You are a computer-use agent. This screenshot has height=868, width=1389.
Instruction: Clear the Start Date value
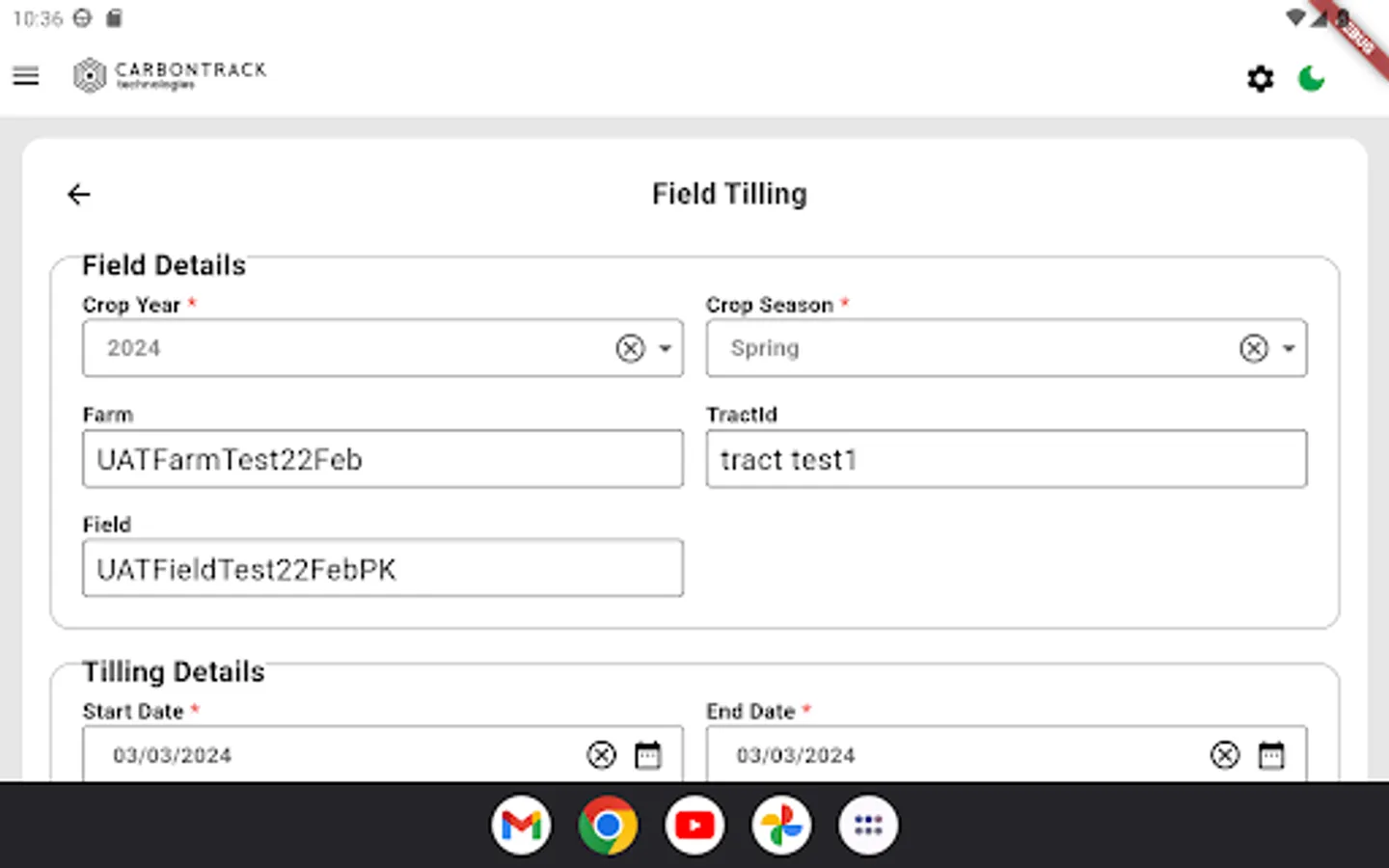tap(601, 755)
